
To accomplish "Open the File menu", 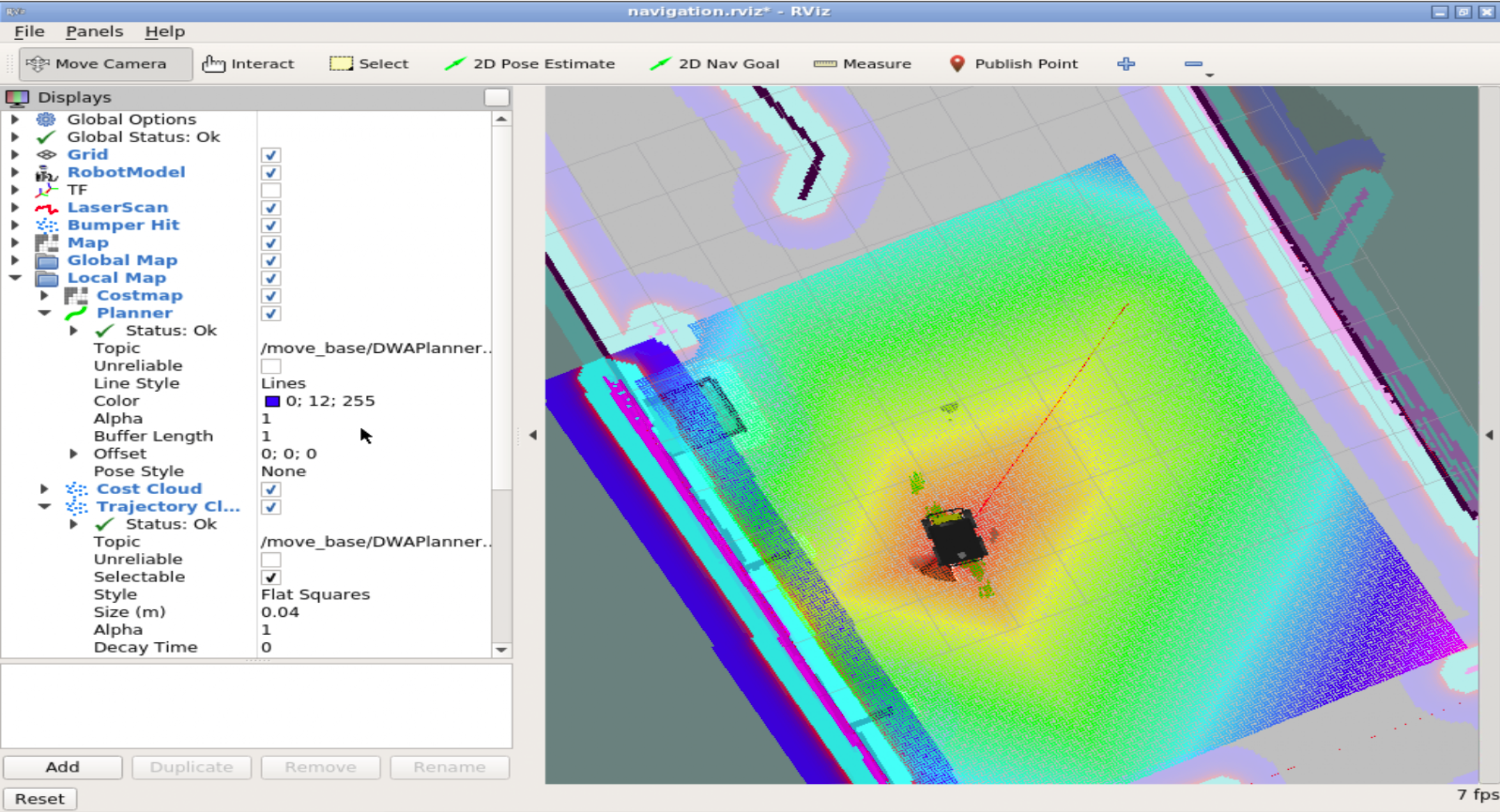I will [x=29, y=31].
